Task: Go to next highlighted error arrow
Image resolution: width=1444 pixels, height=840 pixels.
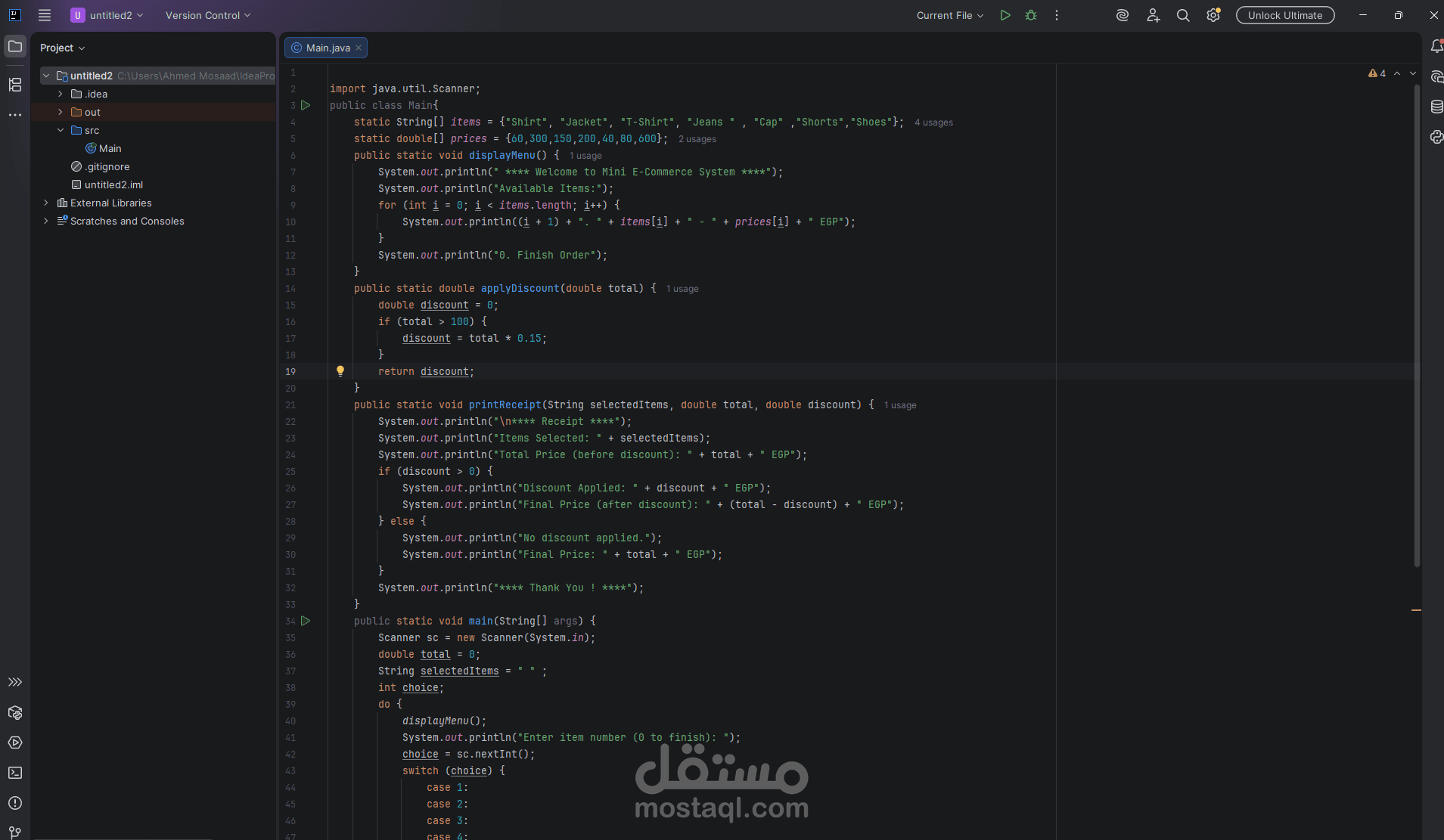Action: (1413, 73)
